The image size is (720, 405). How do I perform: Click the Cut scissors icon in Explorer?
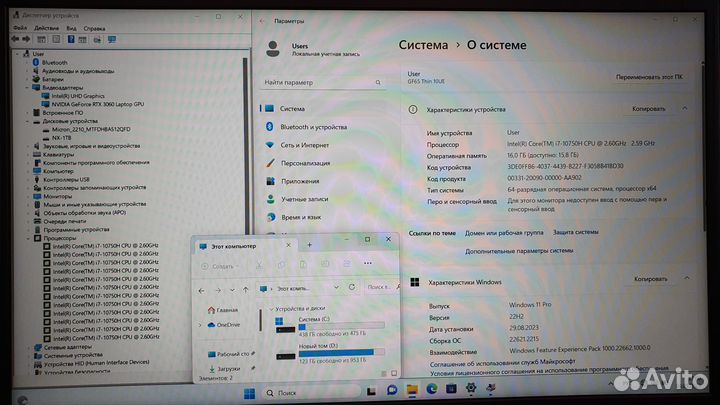259,265
